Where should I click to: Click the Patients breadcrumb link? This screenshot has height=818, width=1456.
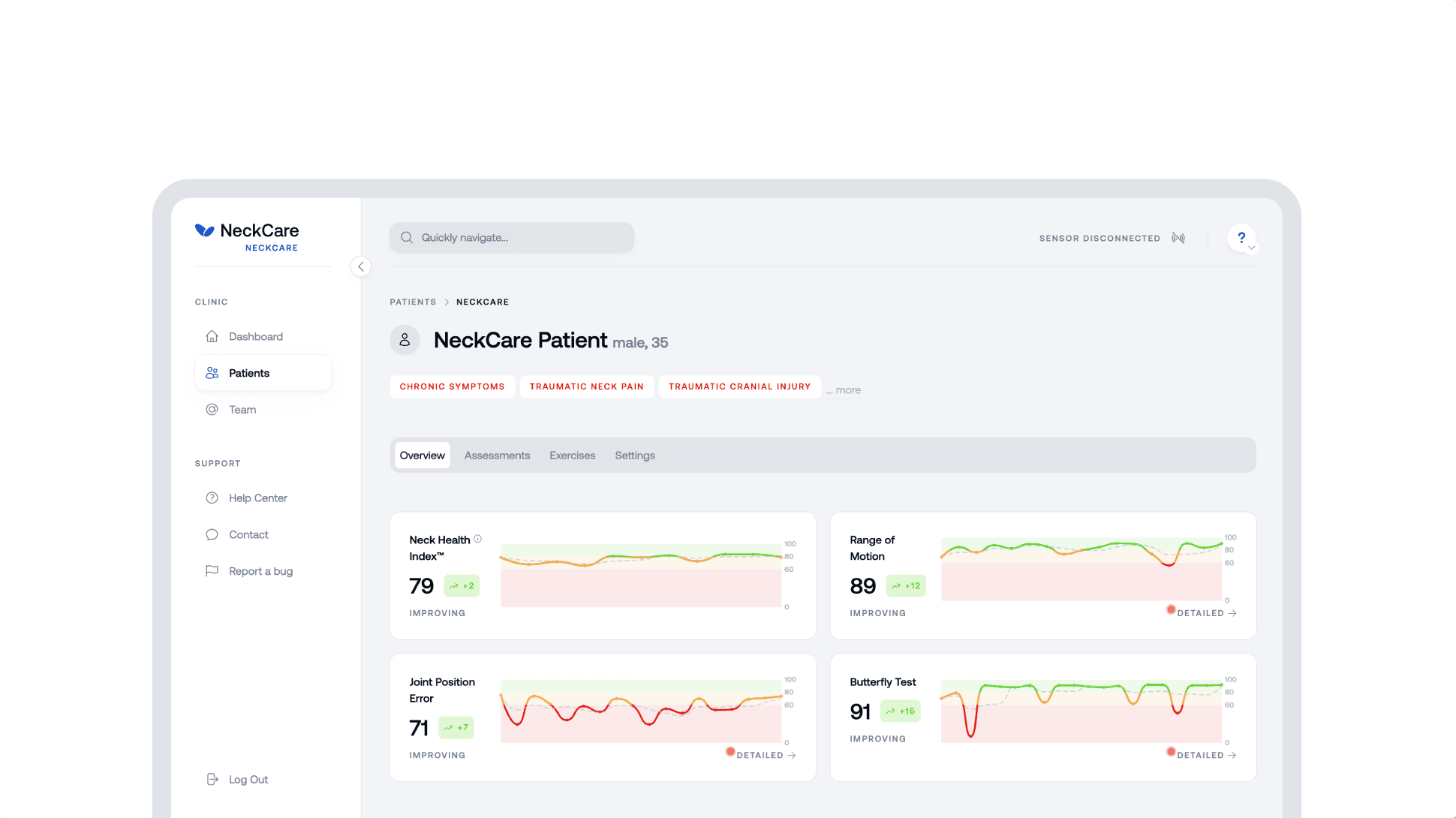coord(413,302)
